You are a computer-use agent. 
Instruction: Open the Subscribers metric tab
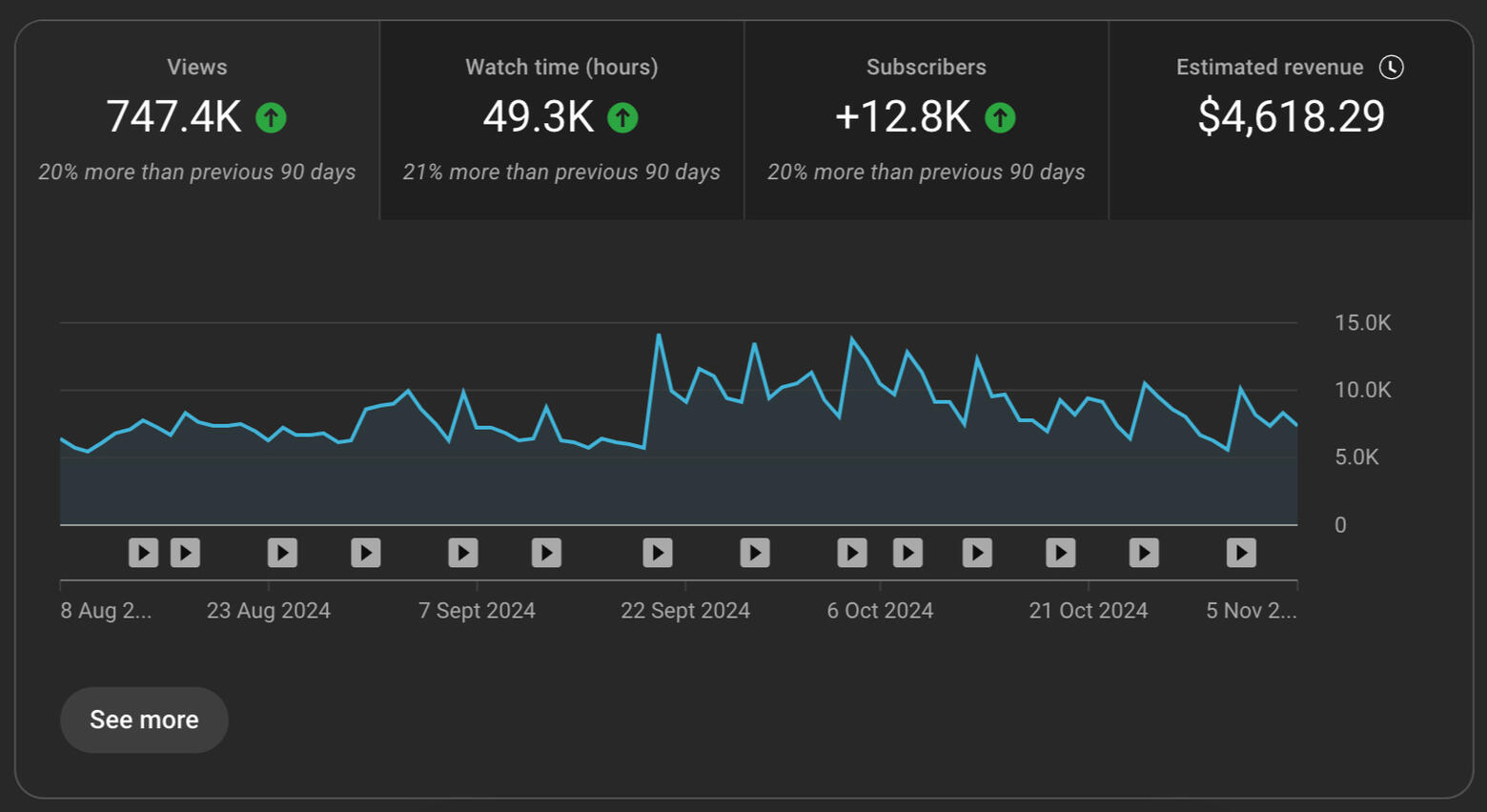pyautogui.click(x=926, y=119)
